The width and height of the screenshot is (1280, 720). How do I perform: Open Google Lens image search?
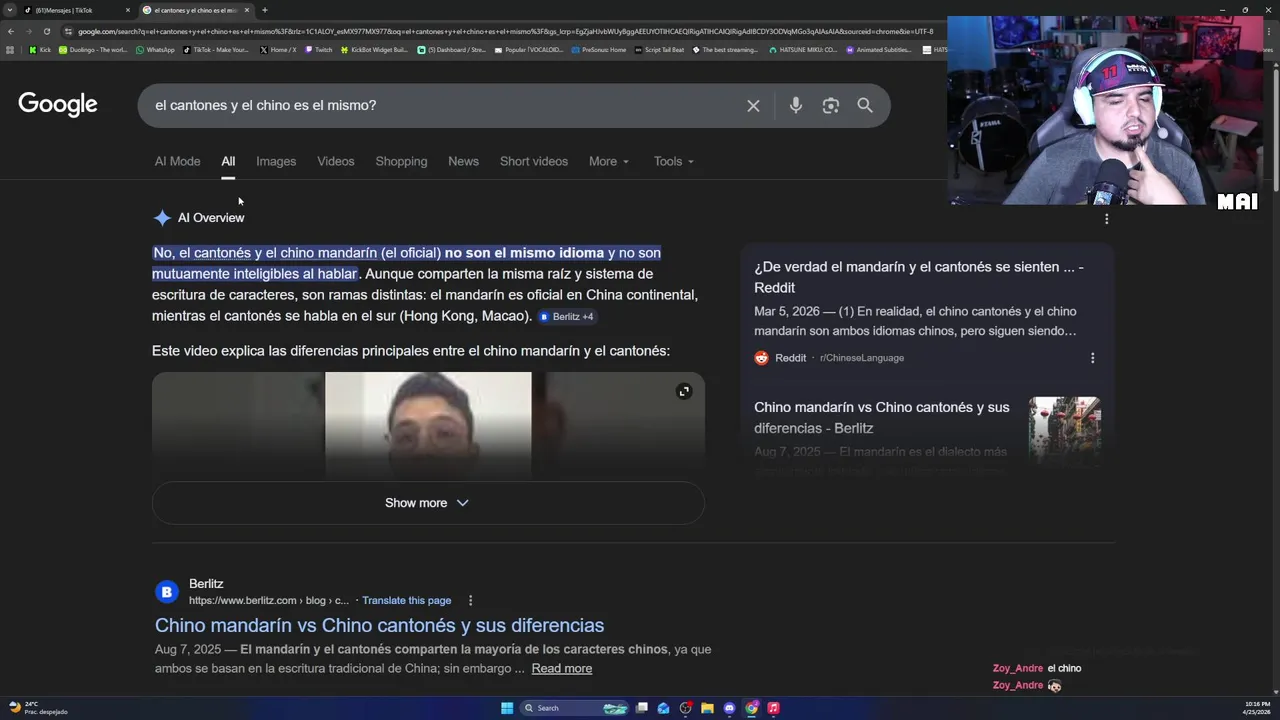(830, 105)
